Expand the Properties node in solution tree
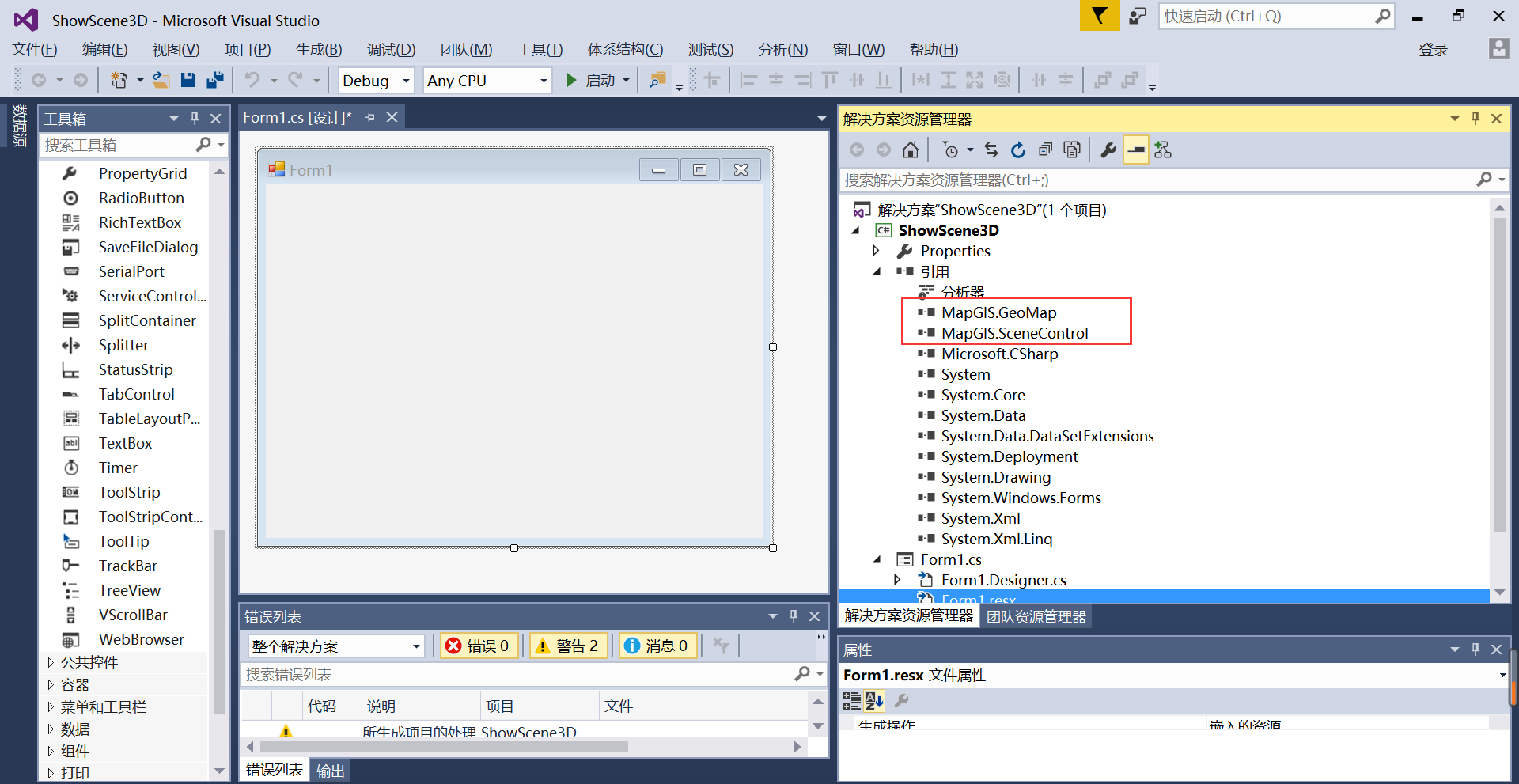This screenshot has width=1519, height=784. tap(876, 251)
